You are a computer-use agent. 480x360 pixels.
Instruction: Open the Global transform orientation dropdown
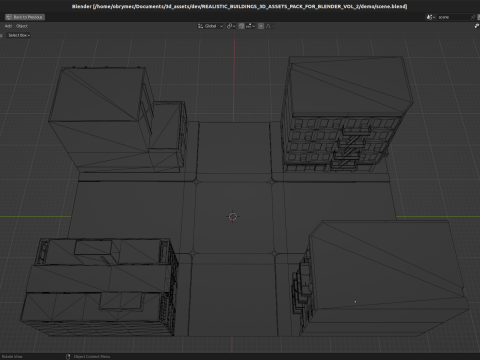(x=210, y=26)
